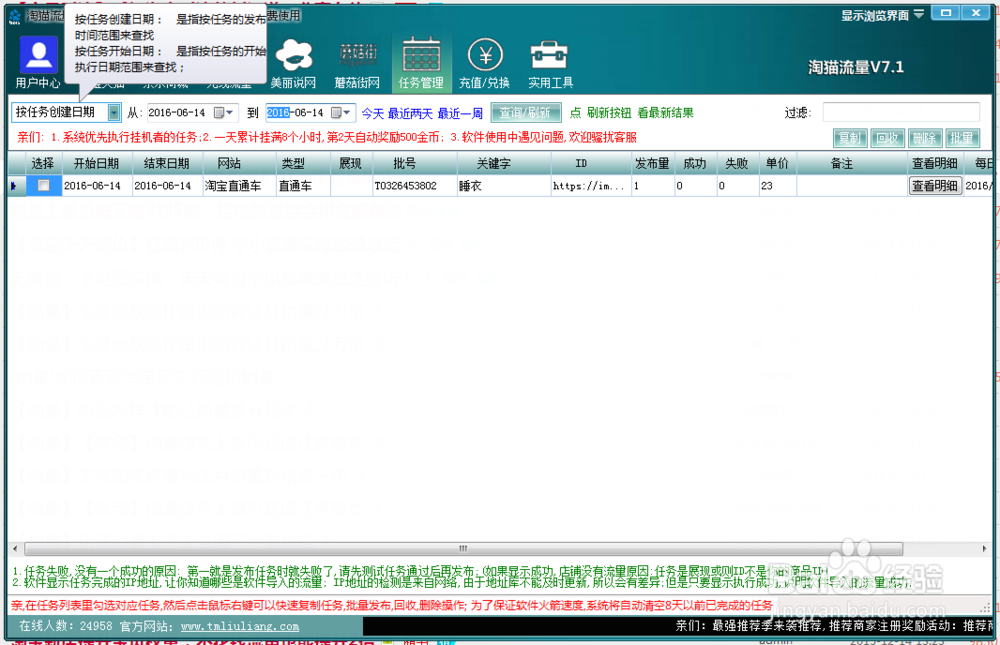
Task: Click the 复制 button
Action: [849, 138]
